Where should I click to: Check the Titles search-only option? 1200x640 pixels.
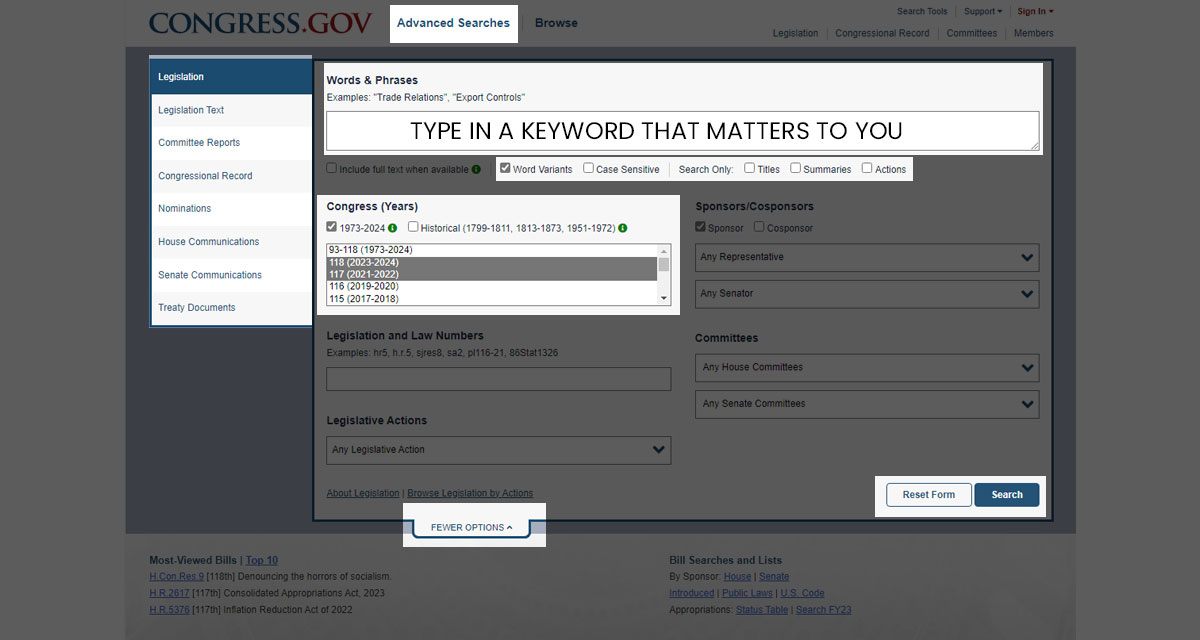pyautogui.click(x=749, y=168)
